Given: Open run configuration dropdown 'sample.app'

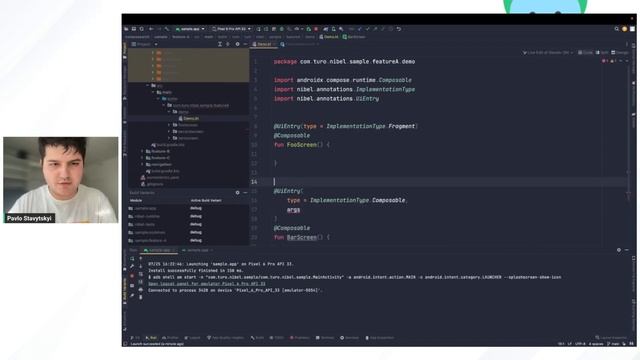Looking at the screenshot, I should click(x=190, y=29).
